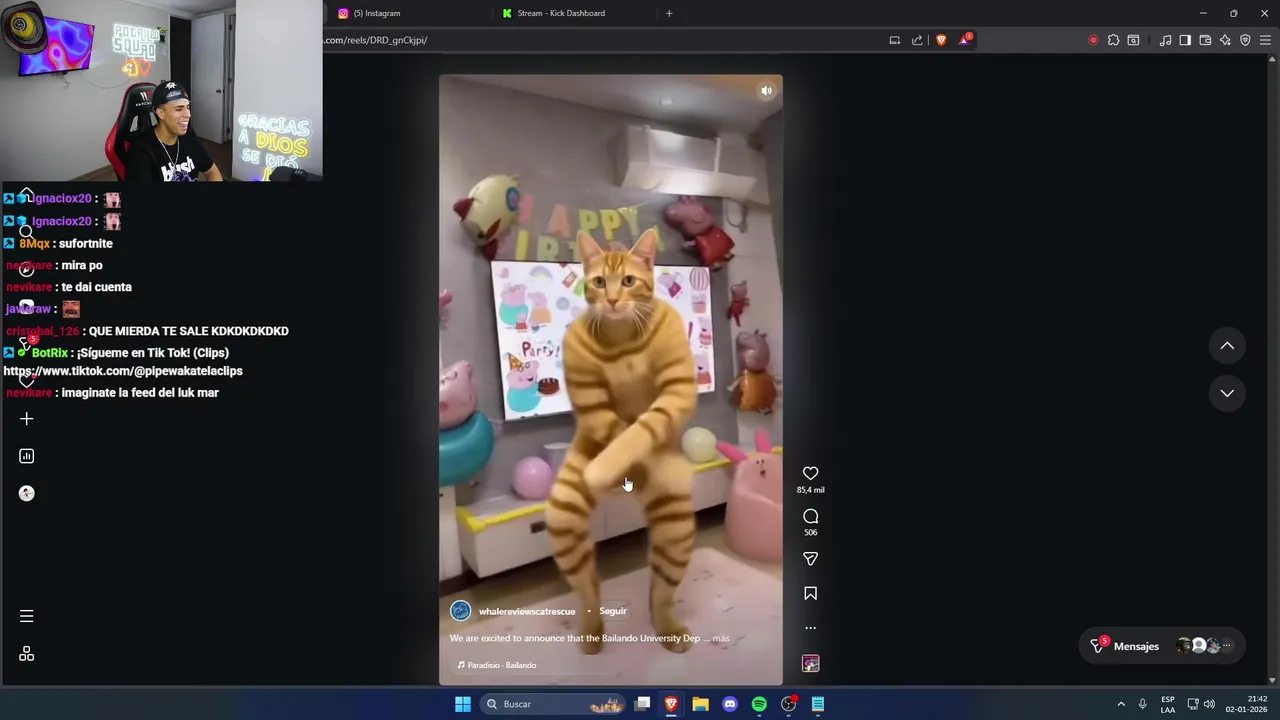Open Instagram profile avatar in sidebar

(27, 493)
